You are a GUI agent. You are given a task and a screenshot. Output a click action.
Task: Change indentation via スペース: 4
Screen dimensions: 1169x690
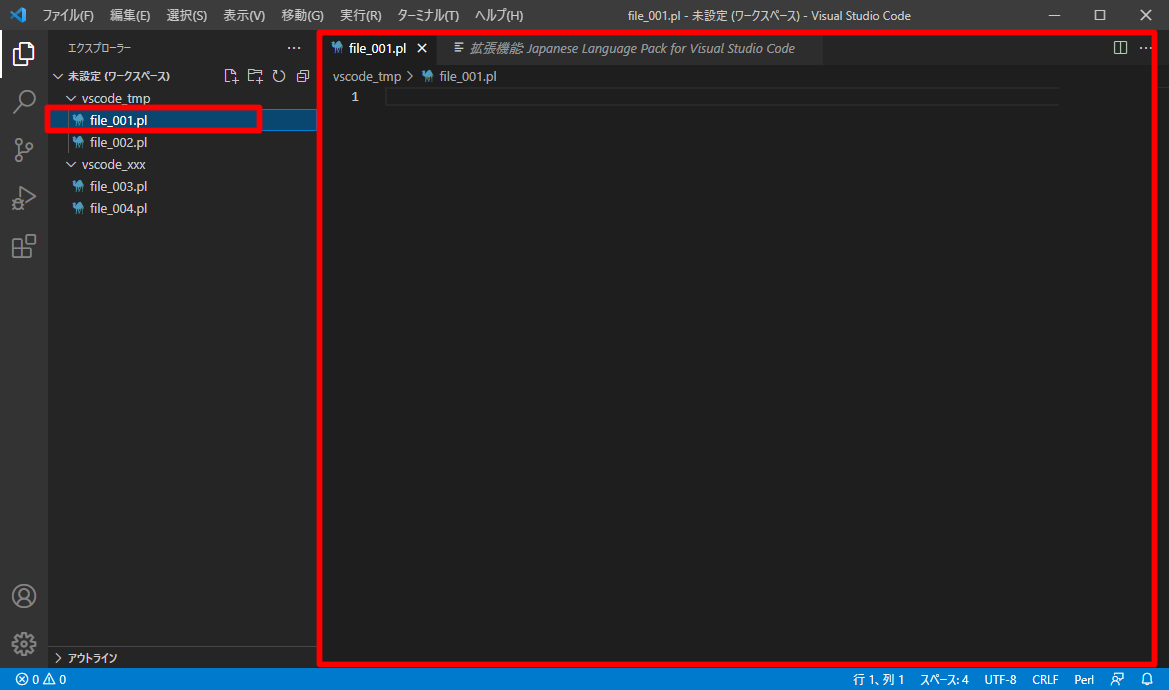944,679
